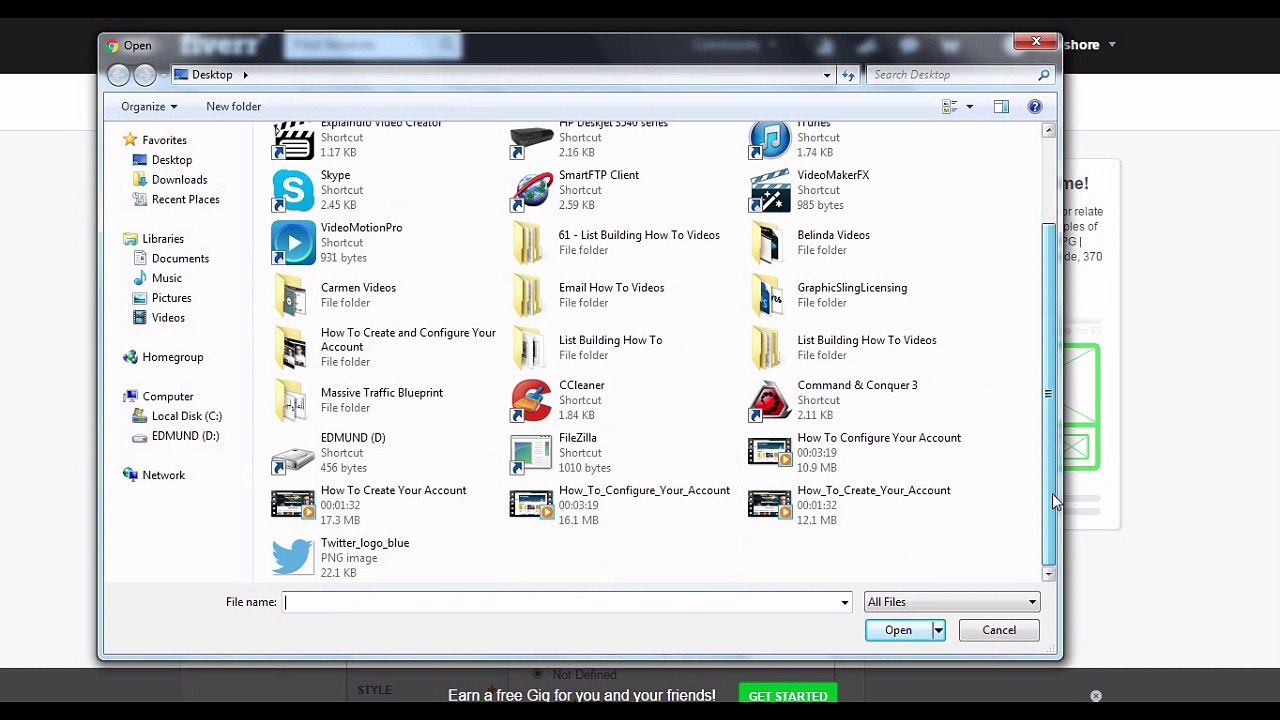Click the refresh icon beside address bar
The width and height of the screenshot is (1280, 720).
[848, 75]
